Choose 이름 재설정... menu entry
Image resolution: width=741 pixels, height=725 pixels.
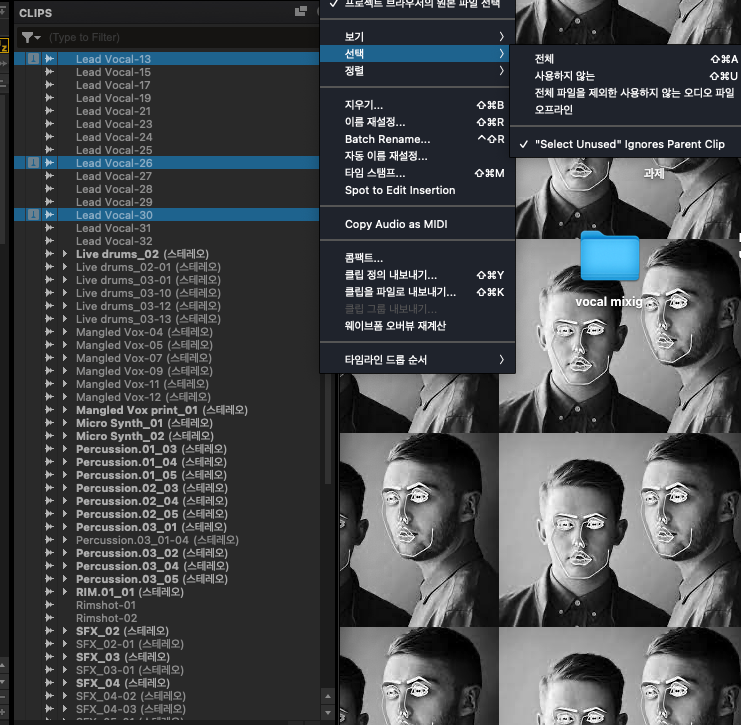coord(417,122)
